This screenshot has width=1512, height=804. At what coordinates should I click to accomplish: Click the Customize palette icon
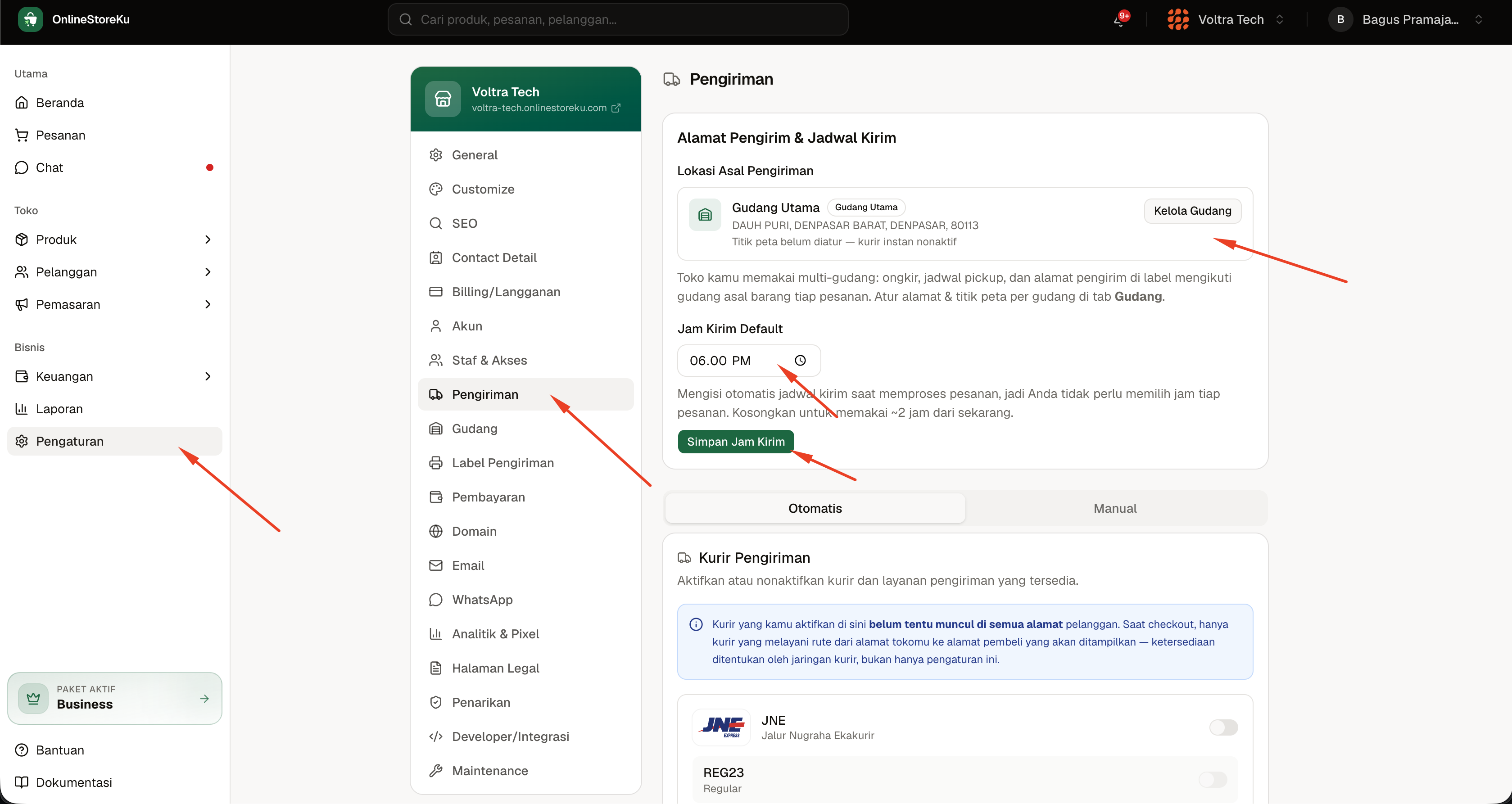435,189
